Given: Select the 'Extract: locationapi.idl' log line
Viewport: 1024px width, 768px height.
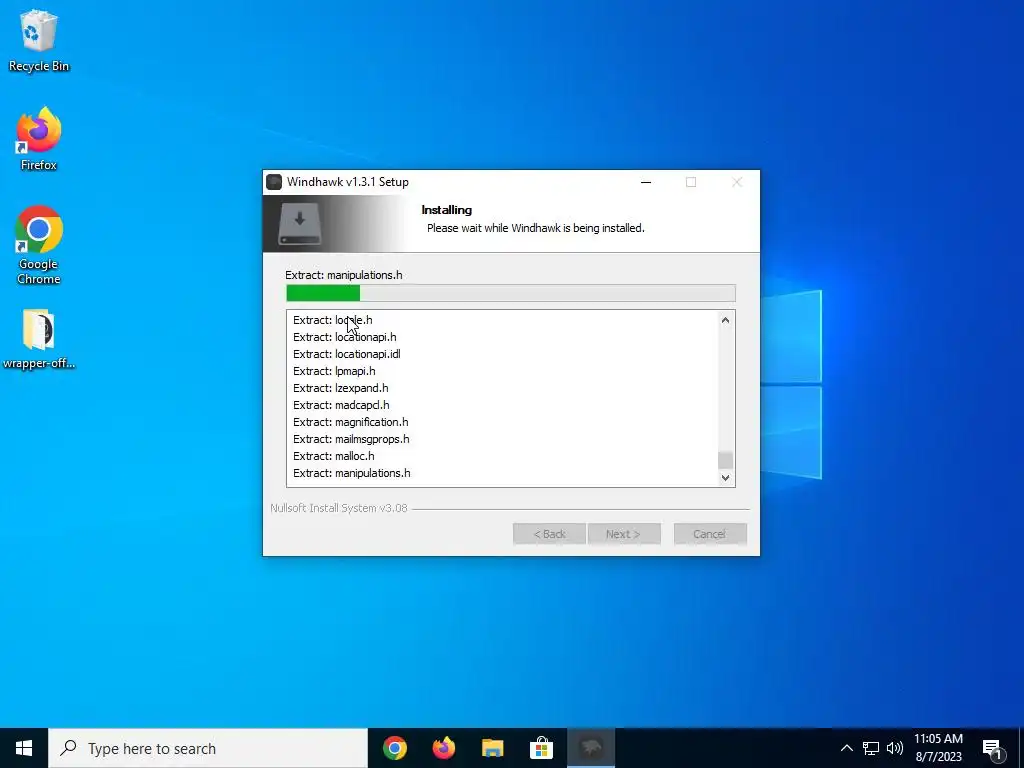Looking at the screenshot, I should 347,354.
